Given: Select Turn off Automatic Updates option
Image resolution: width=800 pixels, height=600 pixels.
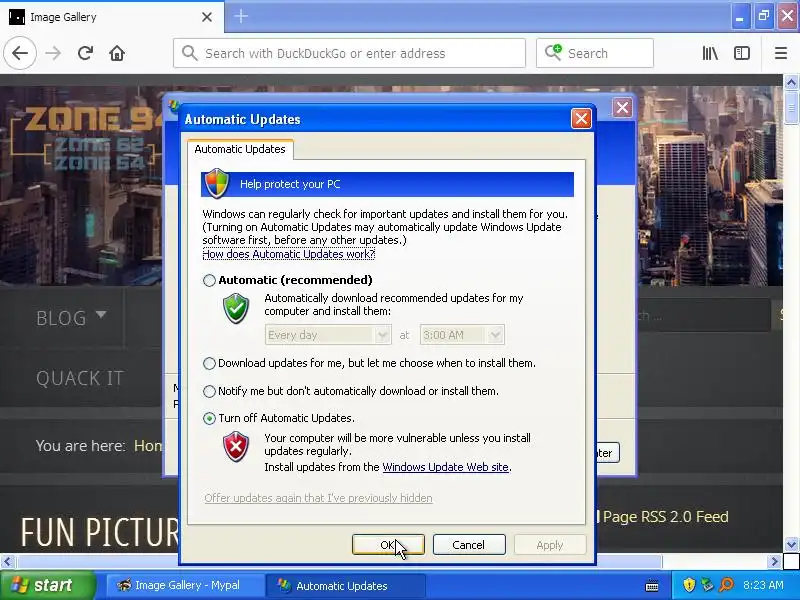Looking at the screenshot, I should (x=209, y=418).
